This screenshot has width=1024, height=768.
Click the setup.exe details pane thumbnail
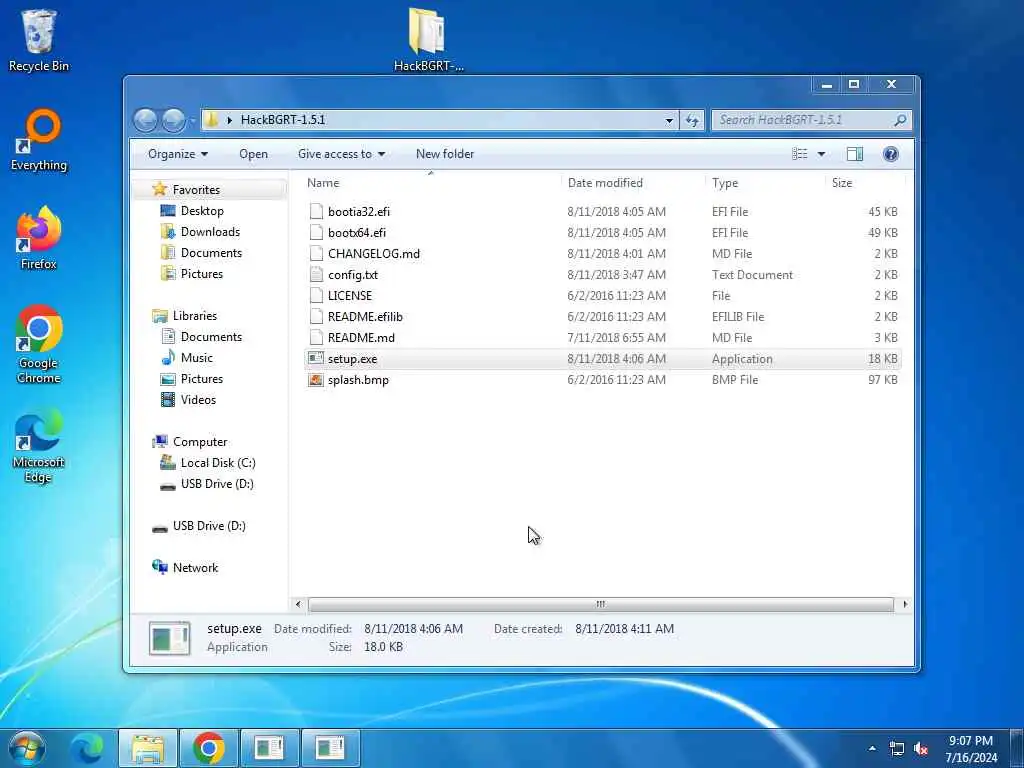pos(169,637)
